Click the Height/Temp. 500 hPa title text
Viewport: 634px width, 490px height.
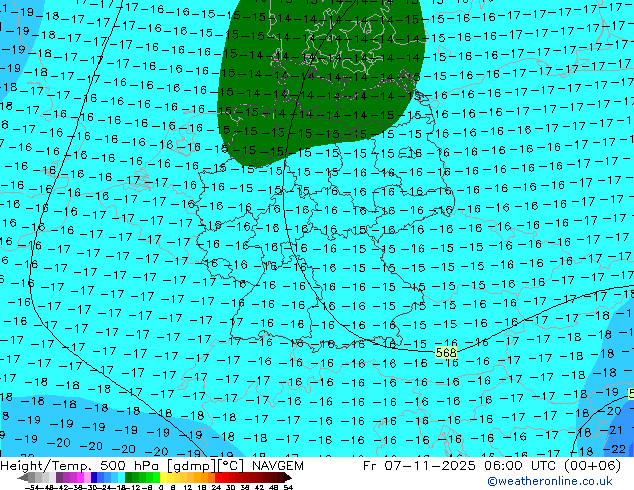[x=82, y=466]
